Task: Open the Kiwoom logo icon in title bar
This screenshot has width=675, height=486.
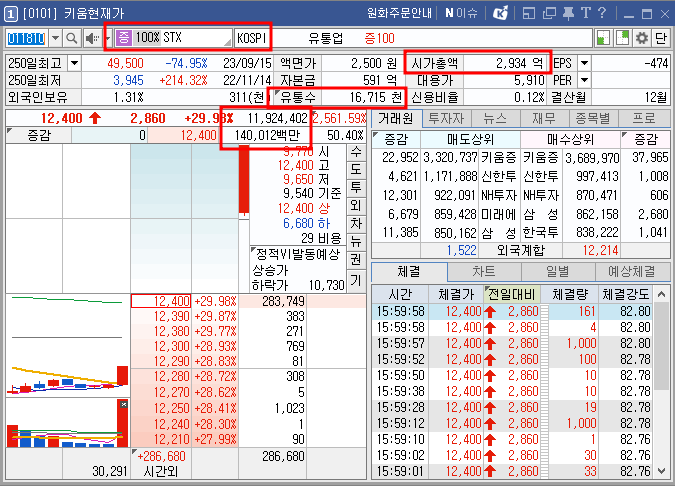Action: (500, 13)
